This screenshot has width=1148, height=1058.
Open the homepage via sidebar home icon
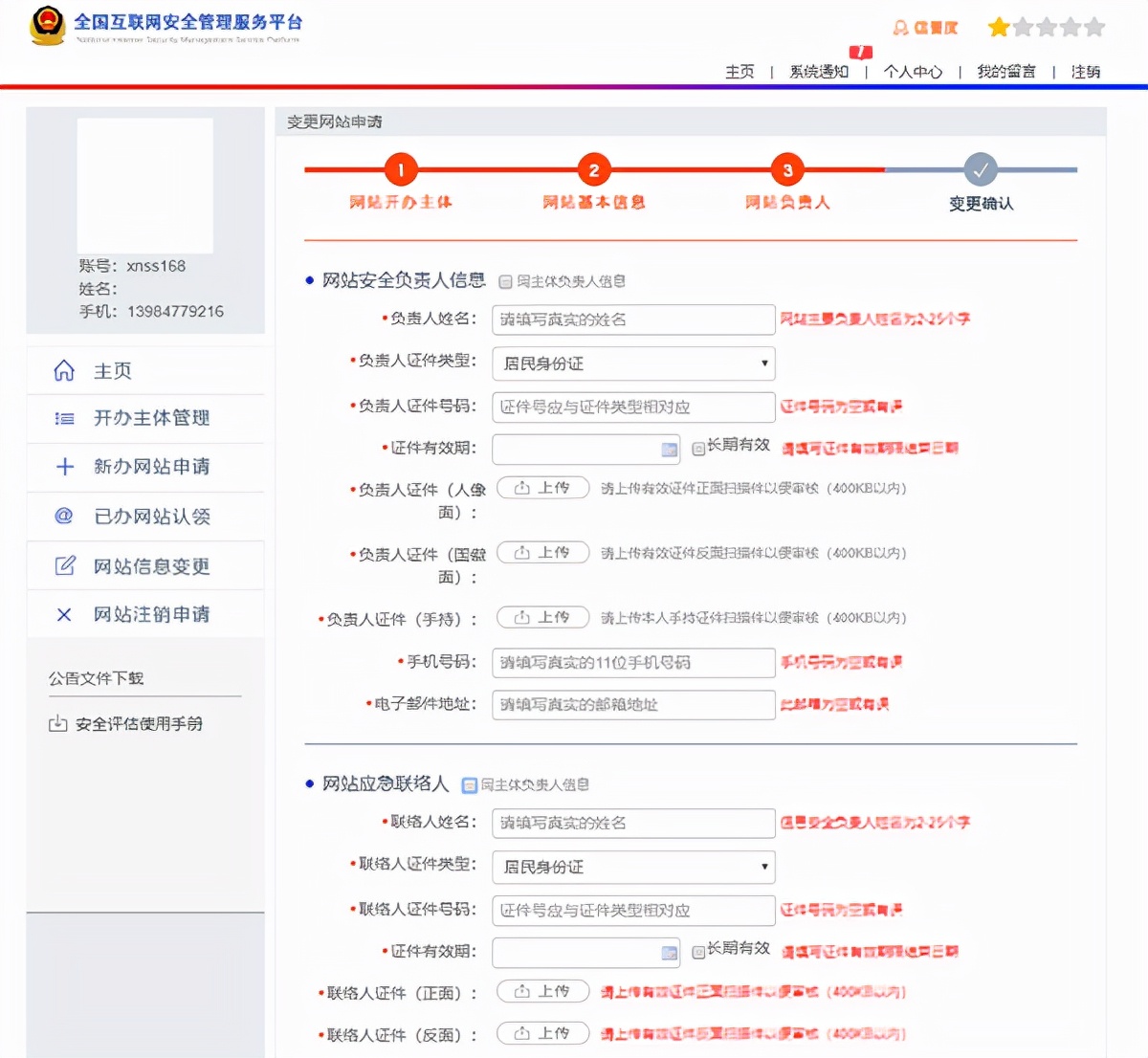coord(62,369)
